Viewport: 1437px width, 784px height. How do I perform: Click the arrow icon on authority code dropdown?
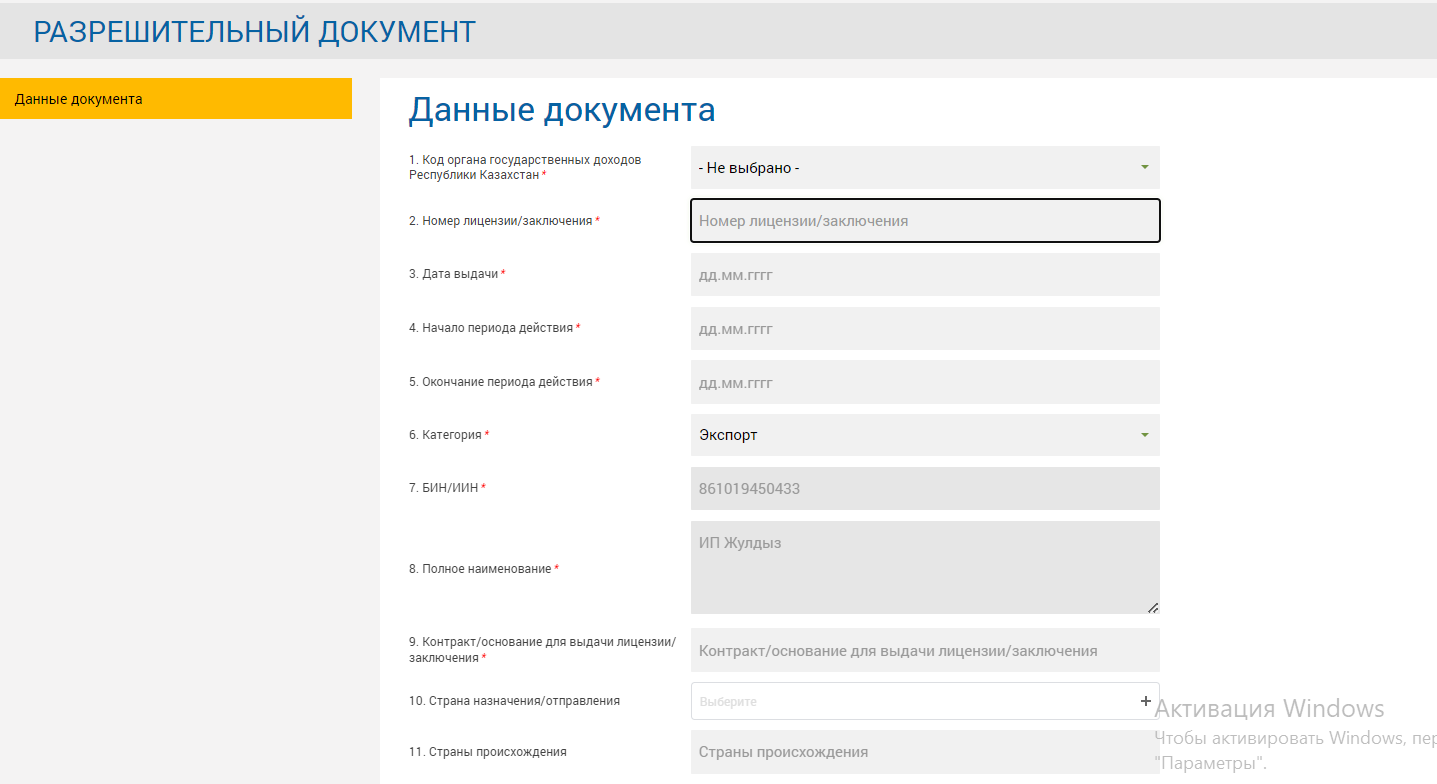click(x=1144, y=167)
